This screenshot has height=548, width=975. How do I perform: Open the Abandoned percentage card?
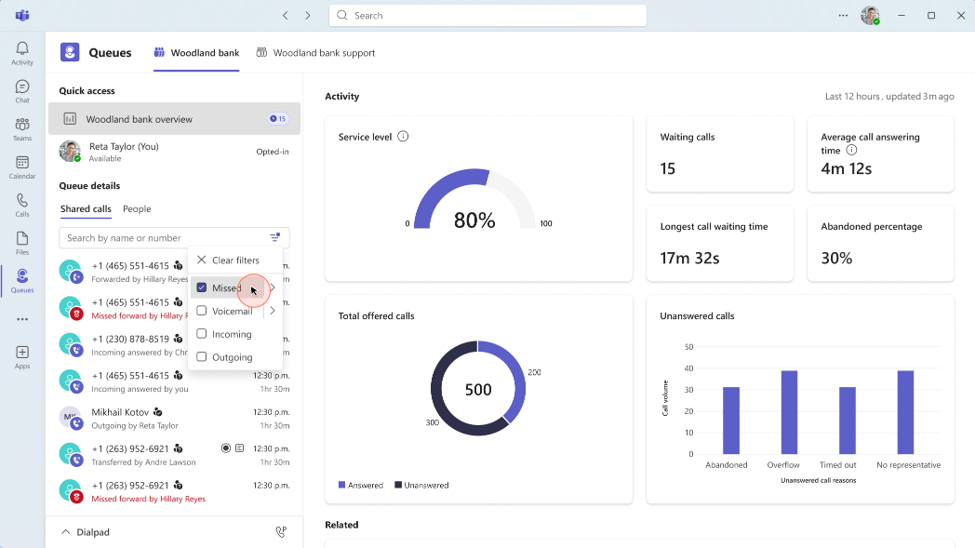pos(880,243)
